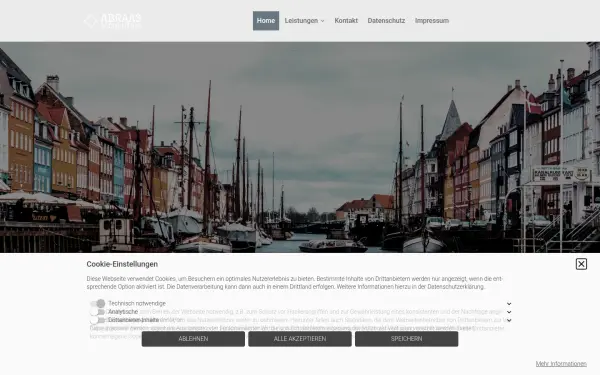Viewport: 600px width, 375px height.
Task: Click the ABRAAS logo in header
Action: click(113, 21)
